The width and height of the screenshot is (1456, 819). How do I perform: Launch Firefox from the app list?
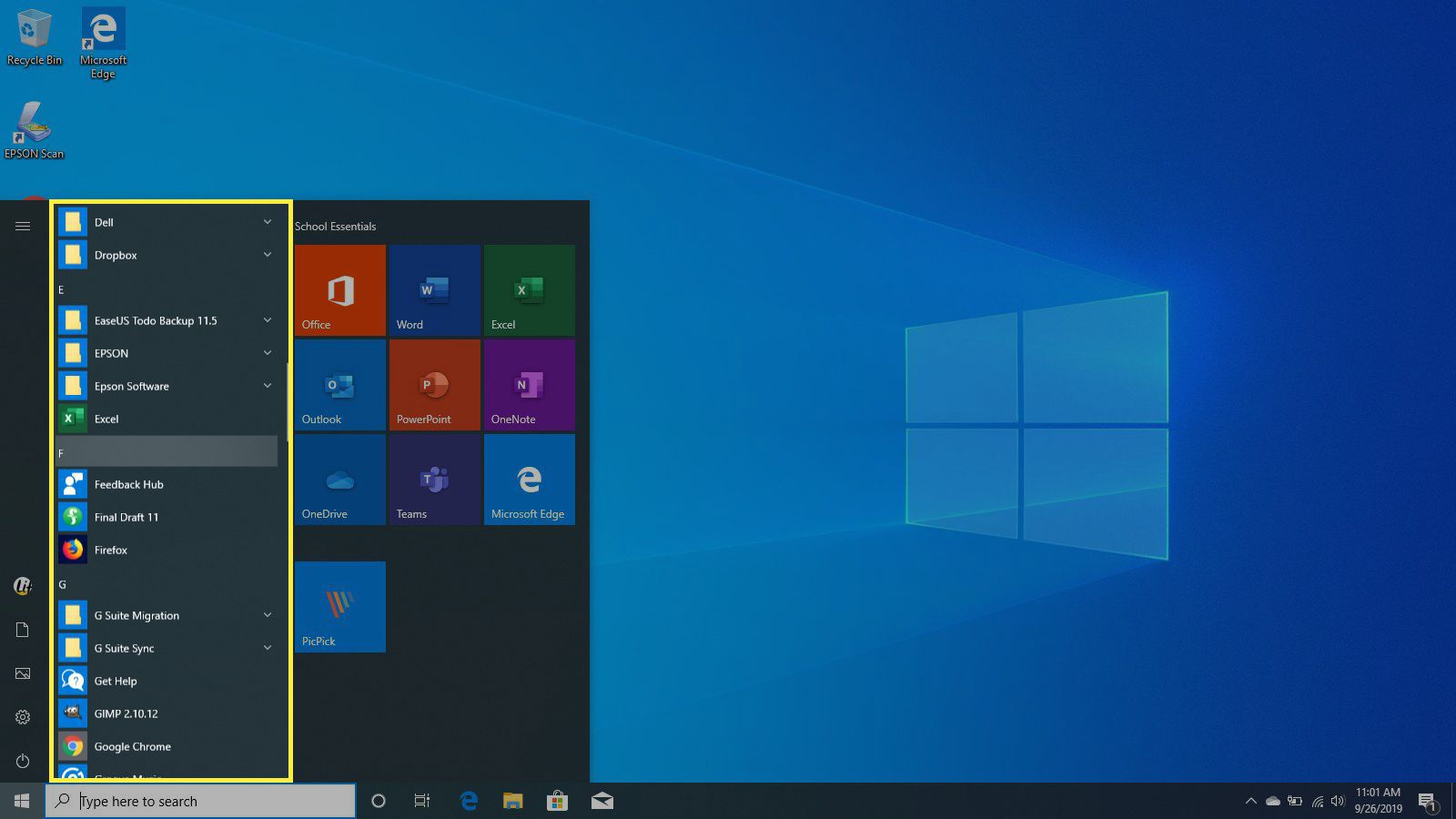click(x=167, y=550)
